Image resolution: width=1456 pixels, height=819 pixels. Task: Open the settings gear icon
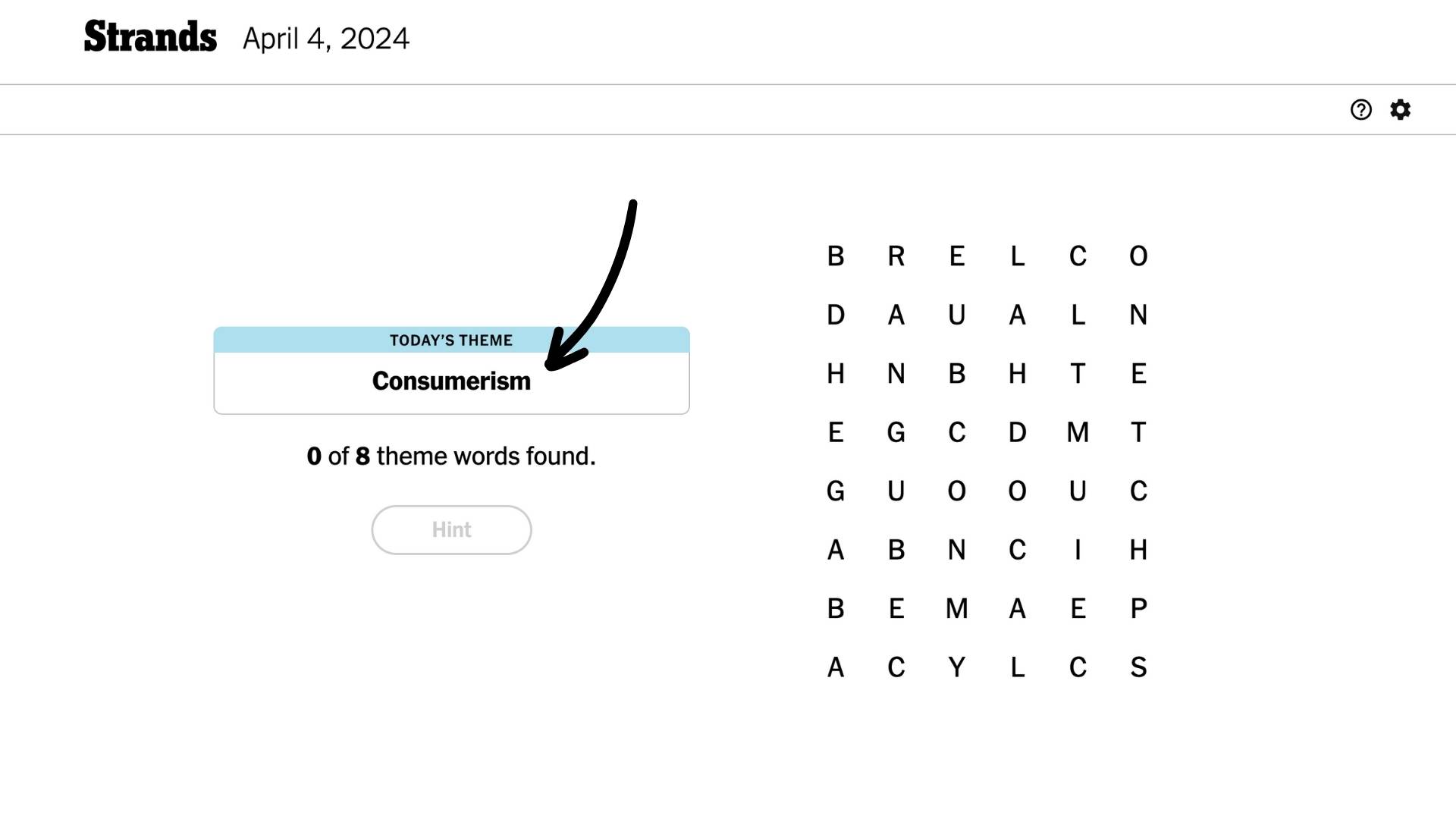pyautogui.click(x=1400, y=110)
